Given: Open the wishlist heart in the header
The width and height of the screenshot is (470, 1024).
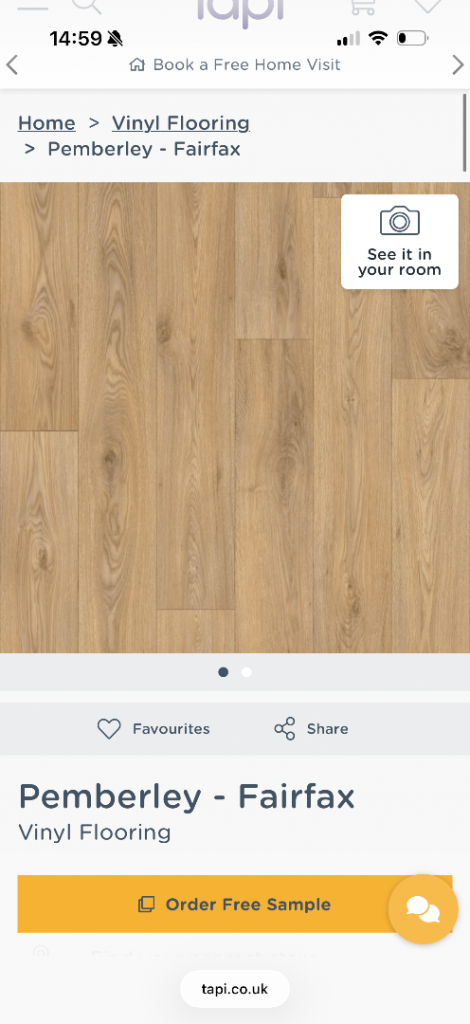Looking at the screenshot, I should [428, 5].
